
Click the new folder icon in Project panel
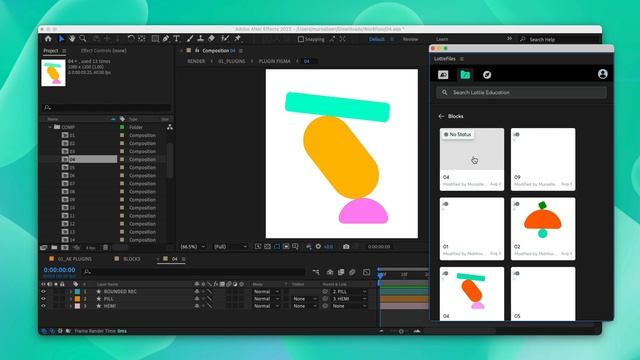[x=54, y=248]
